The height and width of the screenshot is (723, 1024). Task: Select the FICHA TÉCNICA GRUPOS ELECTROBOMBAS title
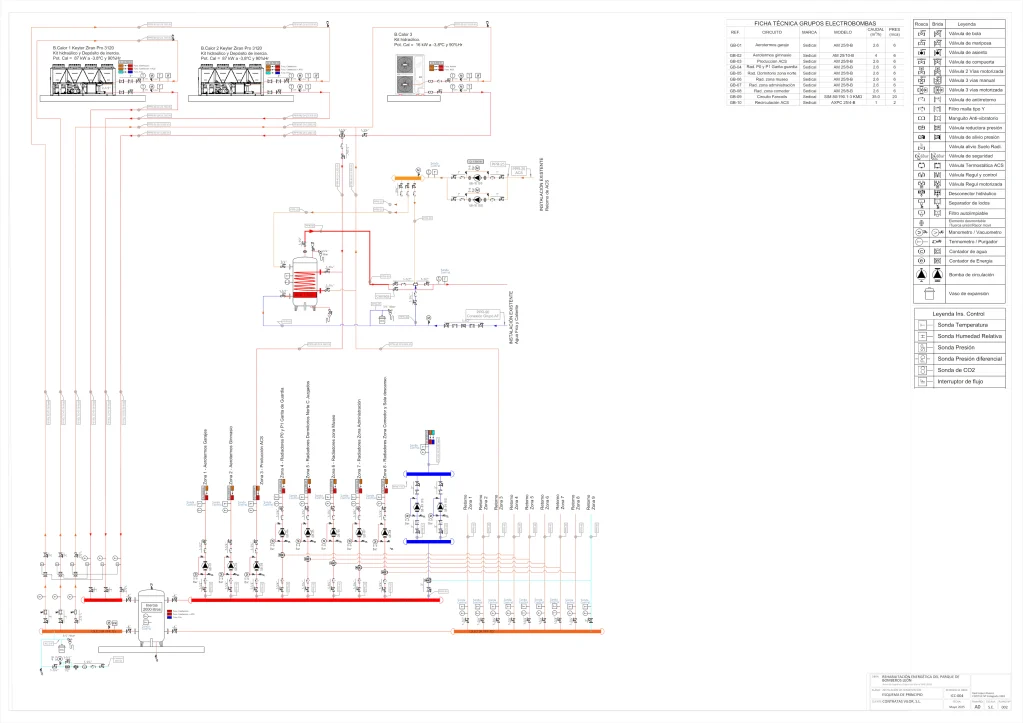tap(815, 24)
